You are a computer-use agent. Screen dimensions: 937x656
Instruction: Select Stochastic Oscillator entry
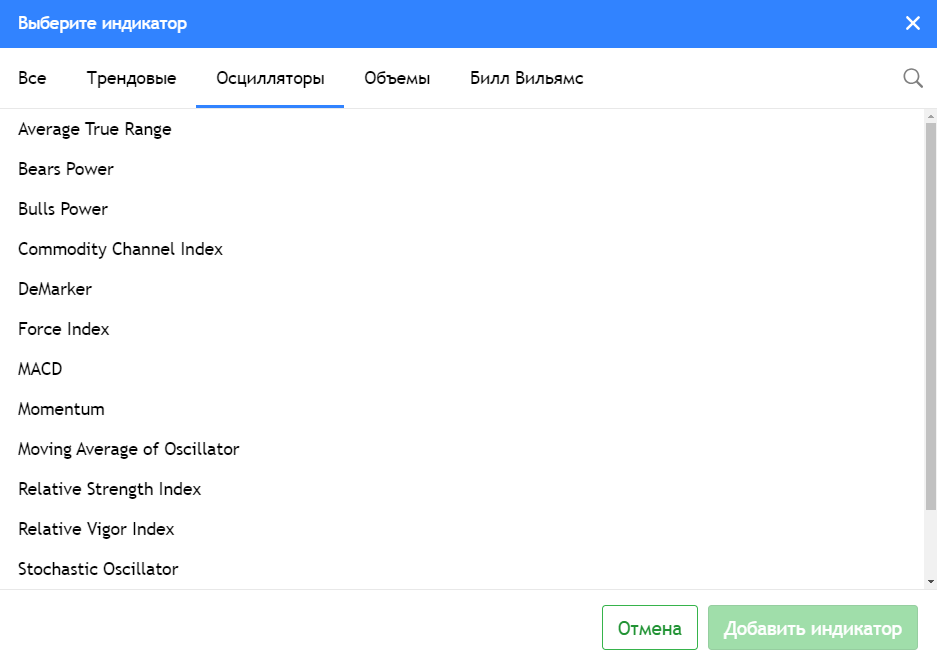click(x=98, y=569)
